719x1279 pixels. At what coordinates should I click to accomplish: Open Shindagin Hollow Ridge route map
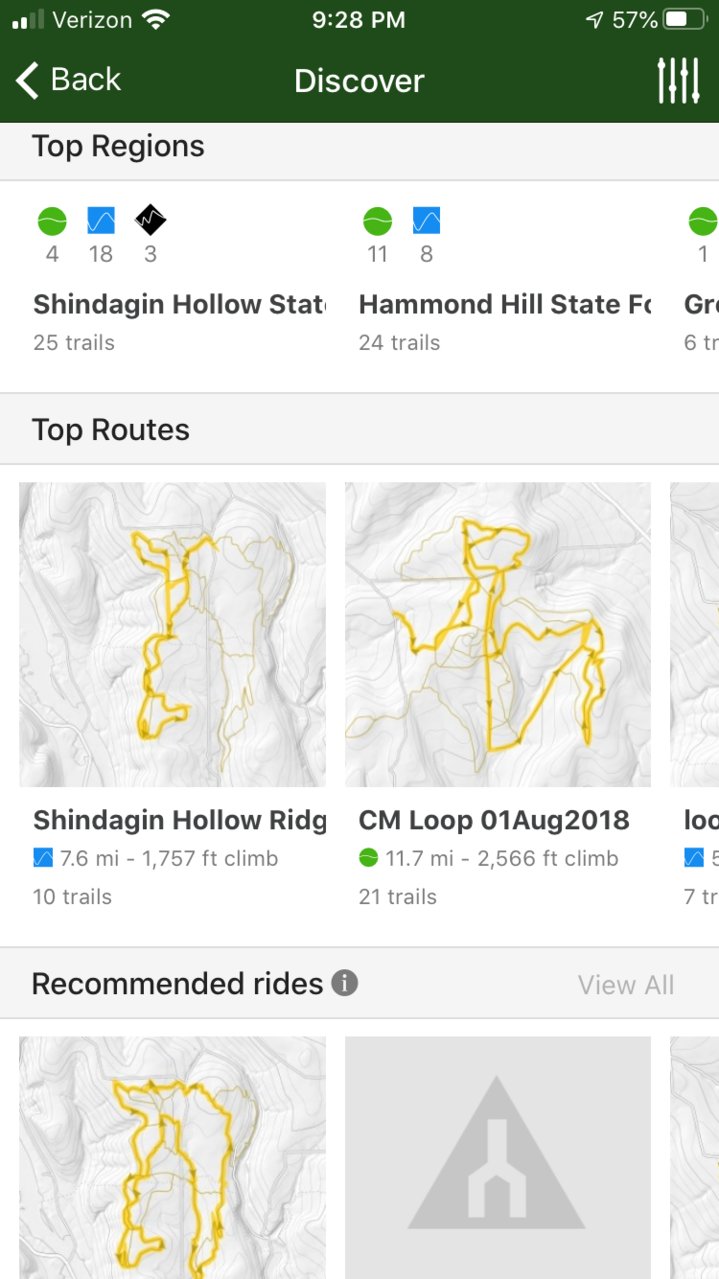click(172, 635)
